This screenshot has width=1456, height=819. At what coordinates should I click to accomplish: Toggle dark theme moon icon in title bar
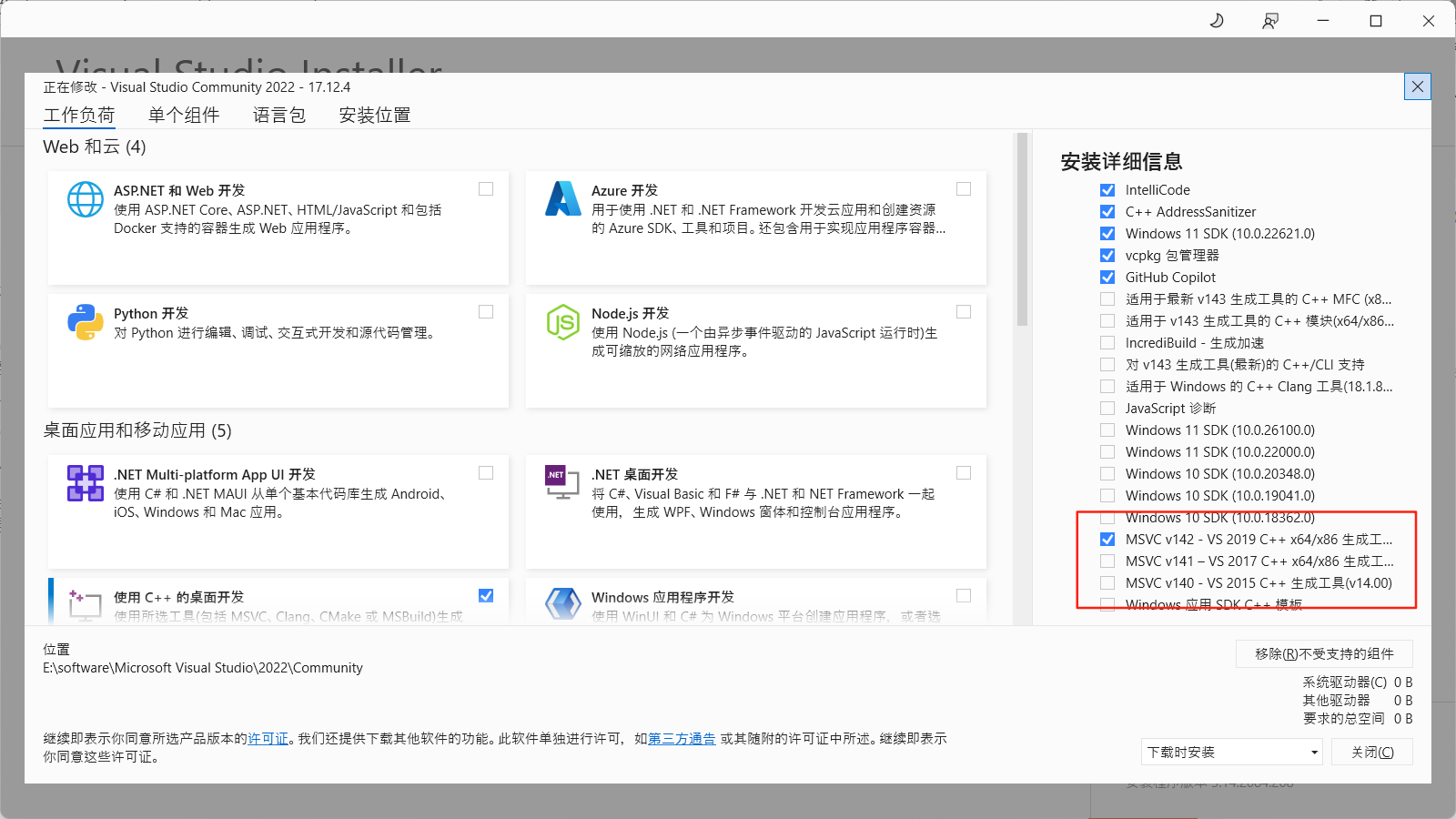click(x=1217, y=20)
